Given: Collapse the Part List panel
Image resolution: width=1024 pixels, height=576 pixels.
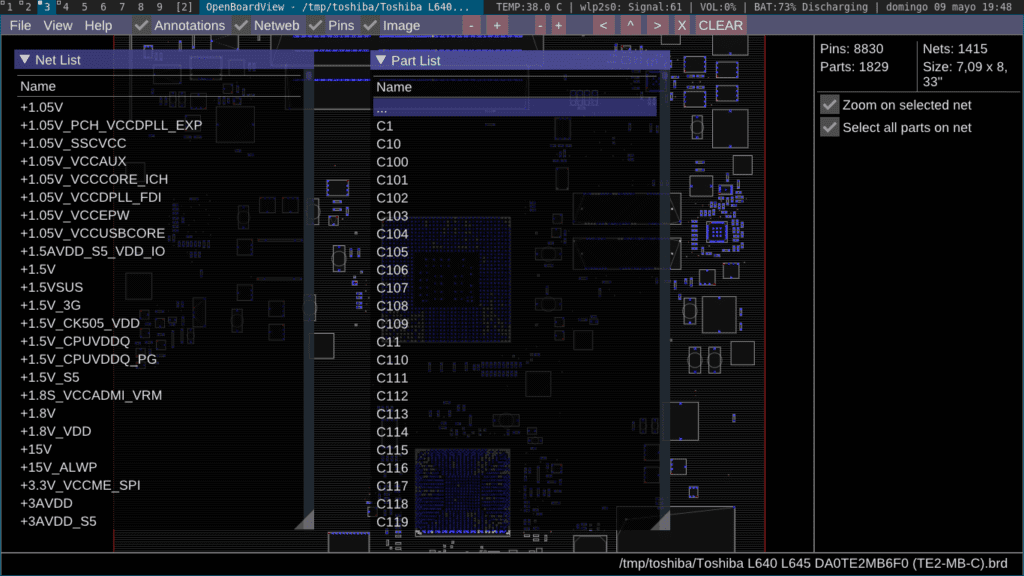Looking at the screenshot, I should pos(381,60).
